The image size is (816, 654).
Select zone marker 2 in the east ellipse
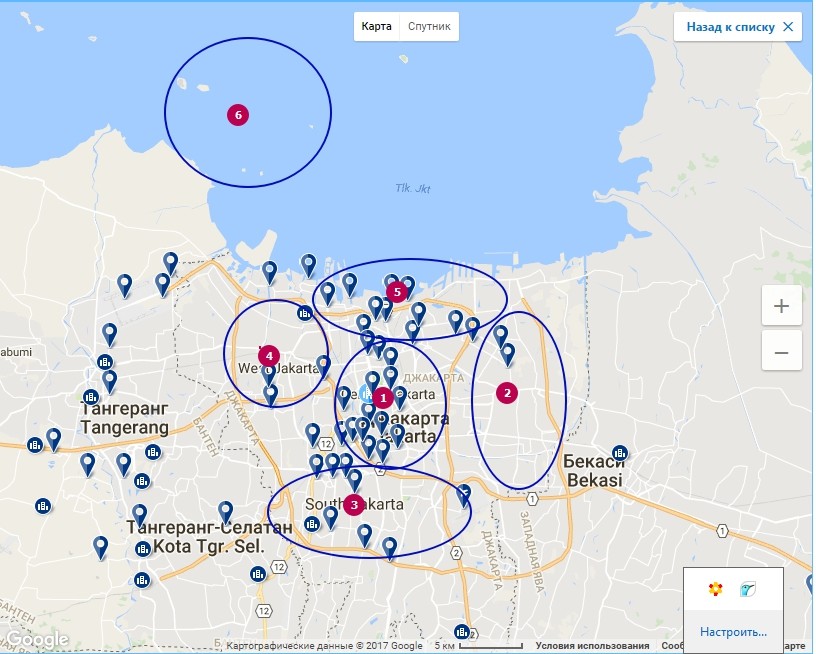[x=507, y=393]
